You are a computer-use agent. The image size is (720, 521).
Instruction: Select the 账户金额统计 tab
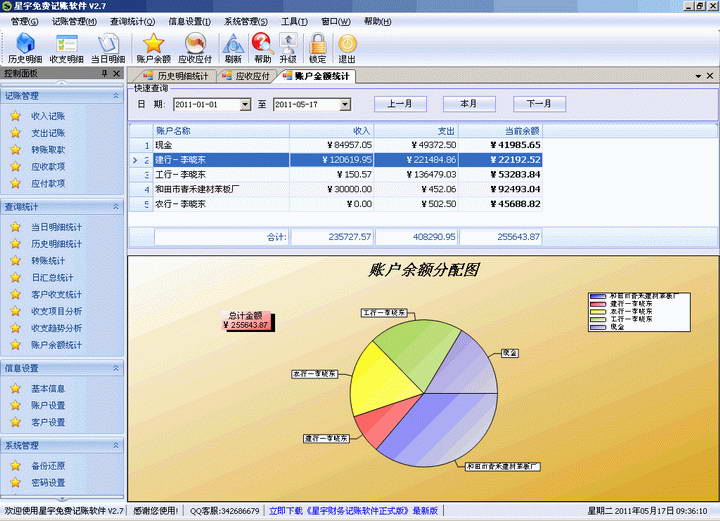pos(316,76)
